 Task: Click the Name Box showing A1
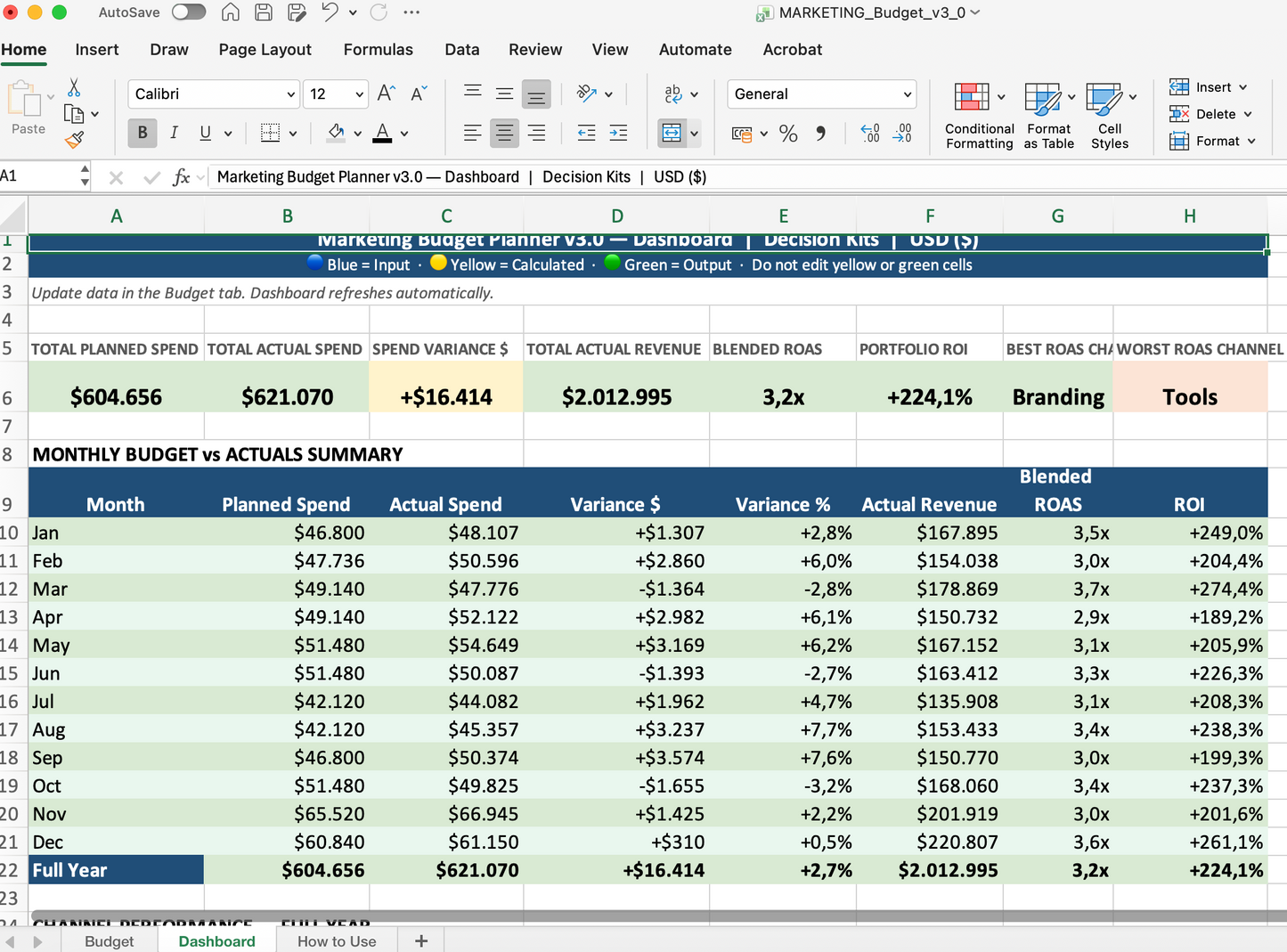tap(38, 176)
